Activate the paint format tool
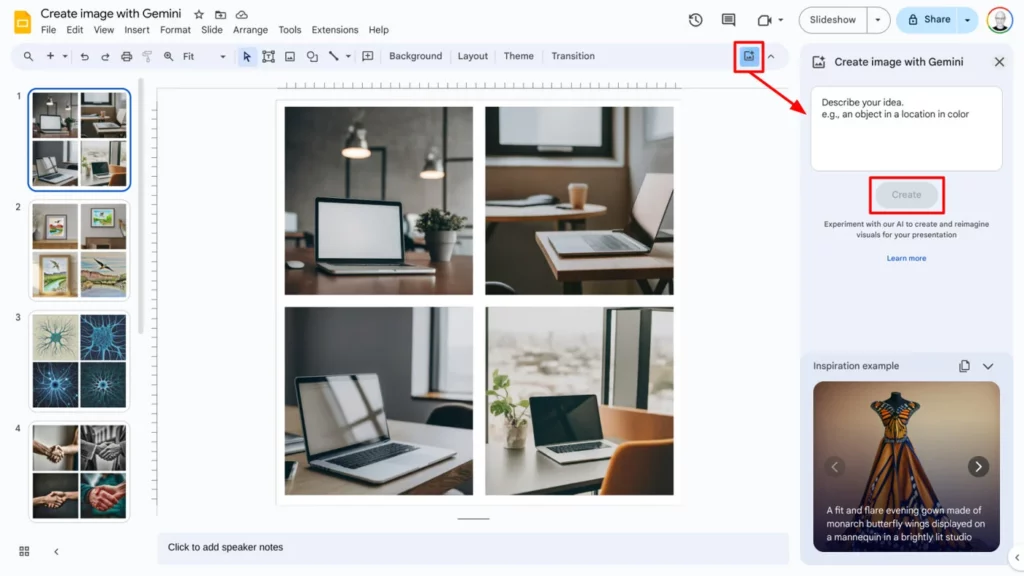The height and width of the screenshot is (576, 1024). click(148, 56)
